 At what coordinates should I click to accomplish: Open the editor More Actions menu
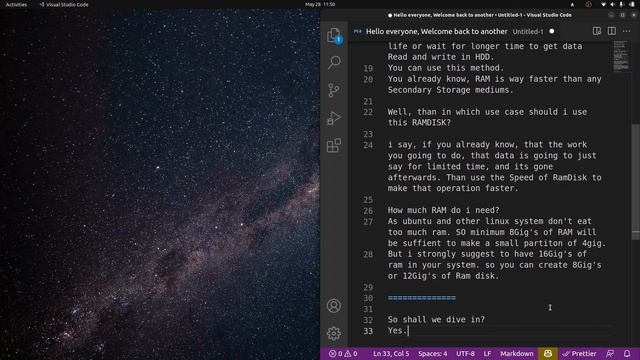(627, 31)
